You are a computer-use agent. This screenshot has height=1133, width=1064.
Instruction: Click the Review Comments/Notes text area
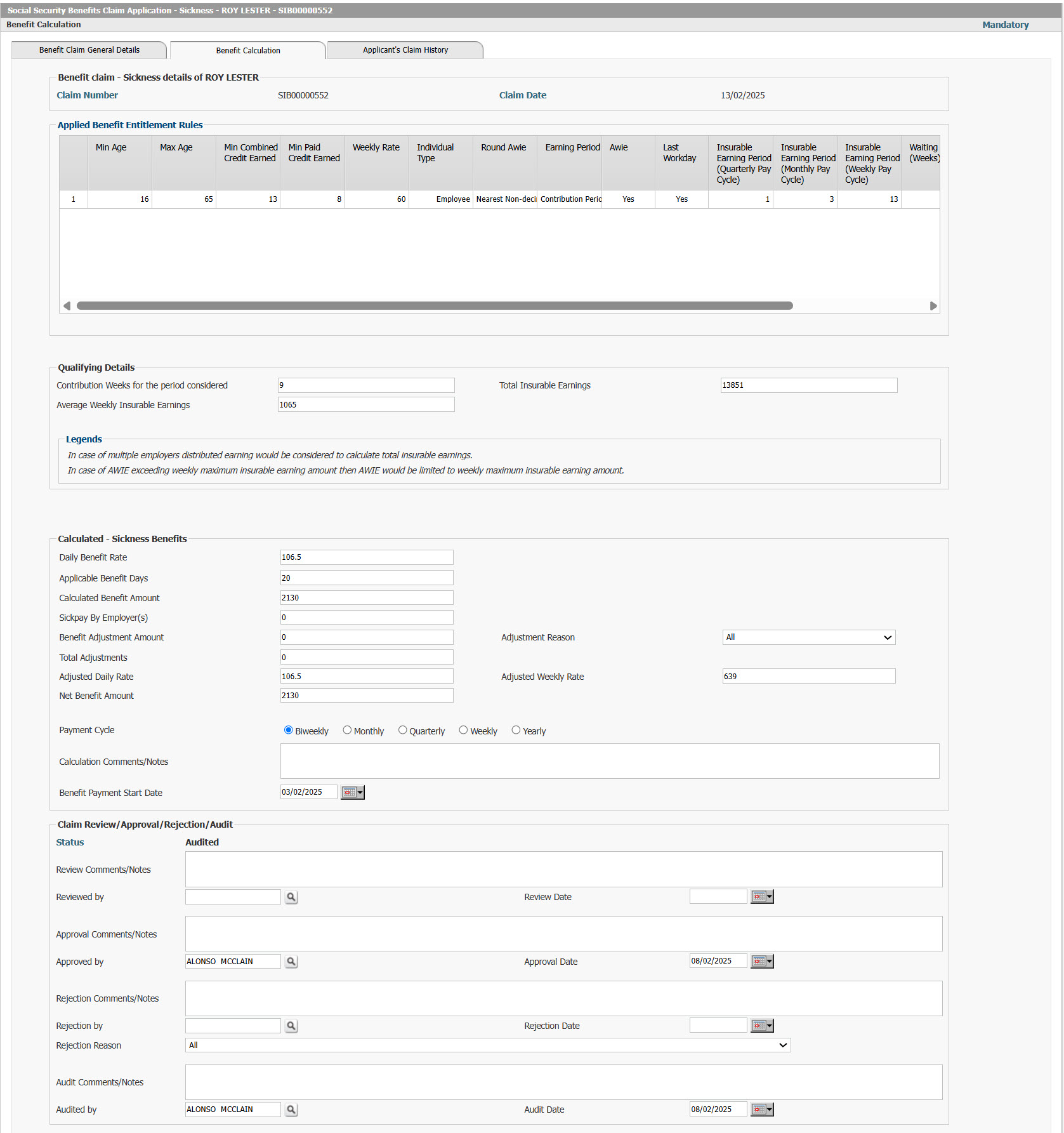coord(563,870)
